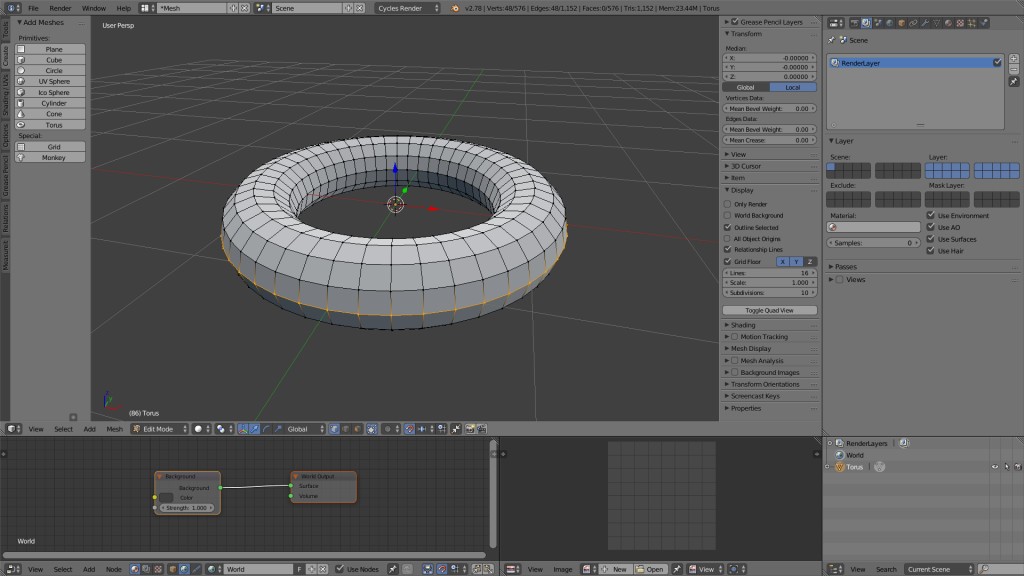Open the Render menu

(60, 8)
